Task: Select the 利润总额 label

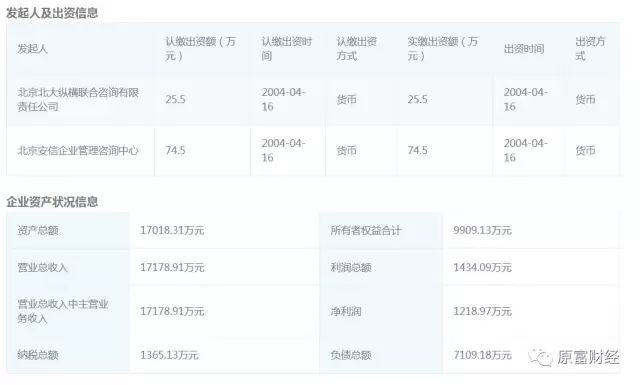Action: (351, 268)
